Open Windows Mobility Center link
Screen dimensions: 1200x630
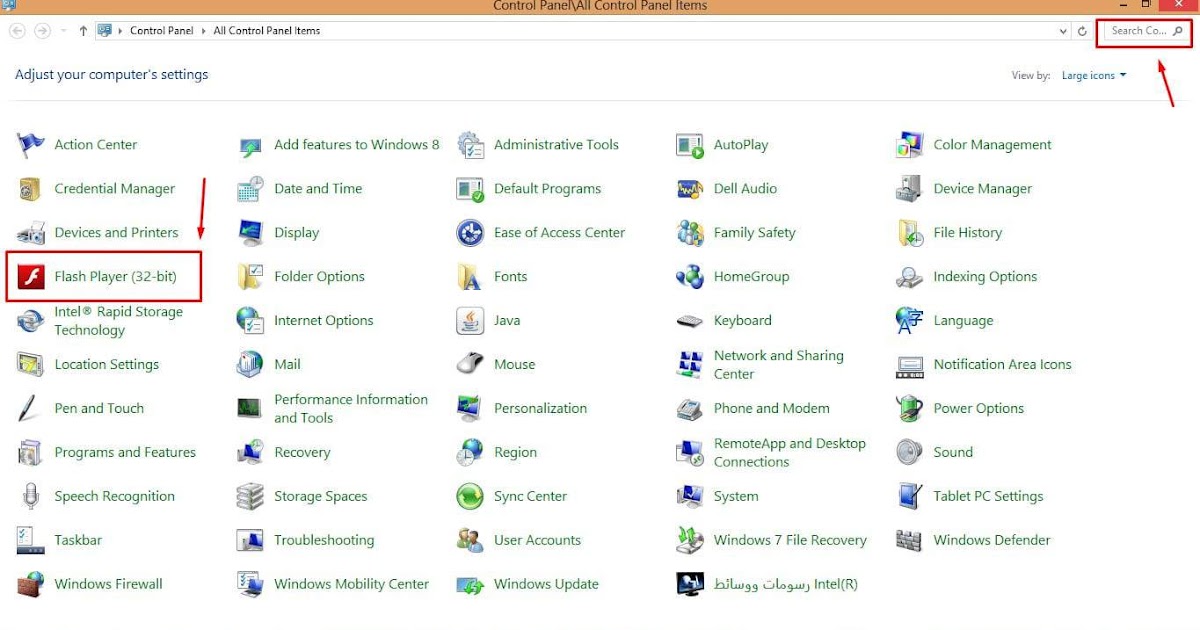pos(351,584)
